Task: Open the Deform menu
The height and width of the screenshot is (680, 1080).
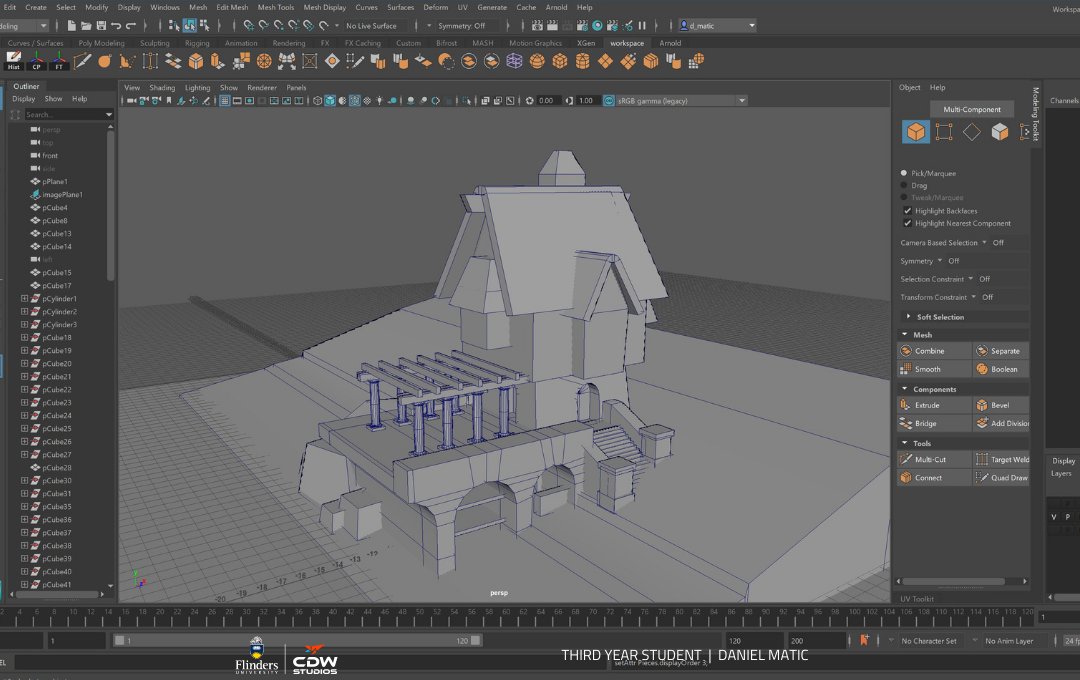Action: tap(435, 7)
